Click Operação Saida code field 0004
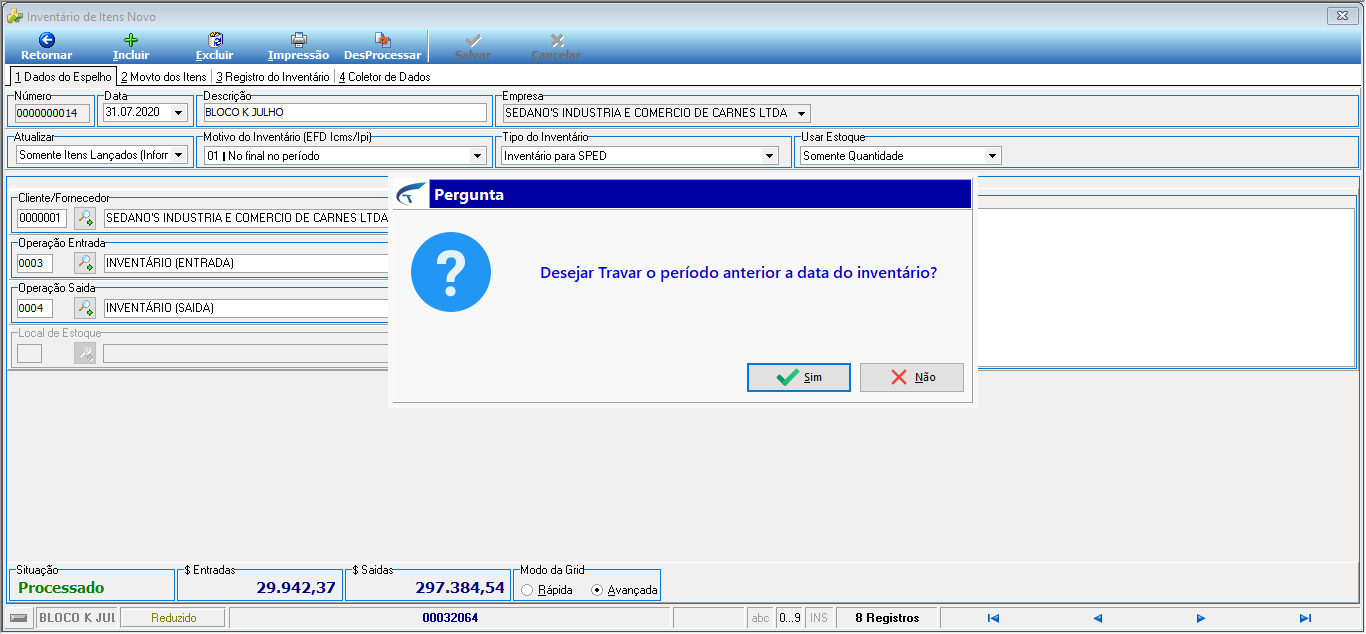The height and width of the screenshot is (634, 1366). pyautogui.click(x=35, y=308)
